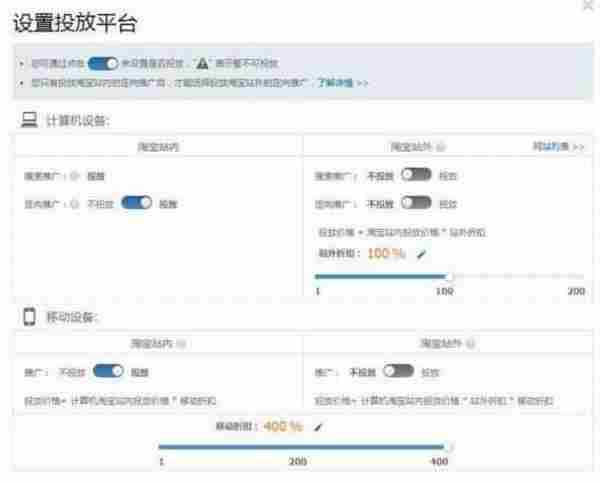
Task: Disable computer 淘宝站内 定向推广 toggle
Action: (136, 203)
